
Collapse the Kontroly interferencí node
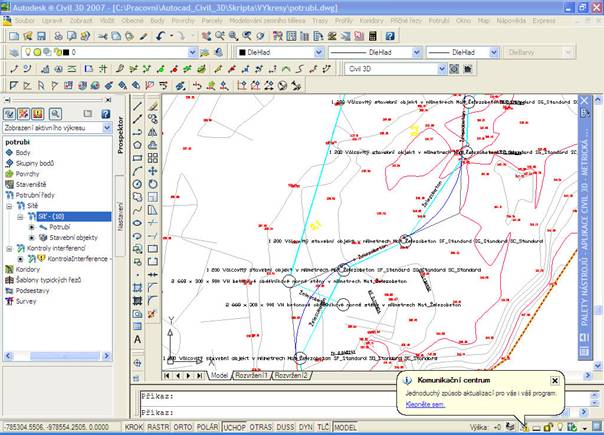(9, 249)
